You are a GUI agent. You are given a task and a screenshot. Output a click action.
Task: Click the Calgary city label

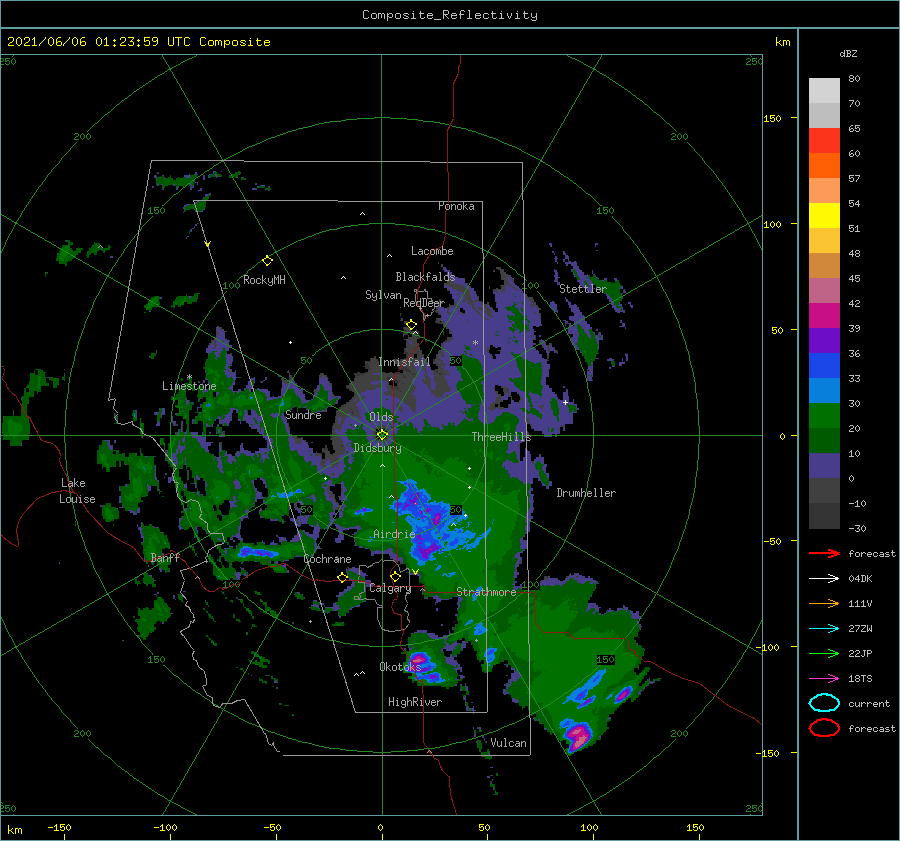[390, 588]
